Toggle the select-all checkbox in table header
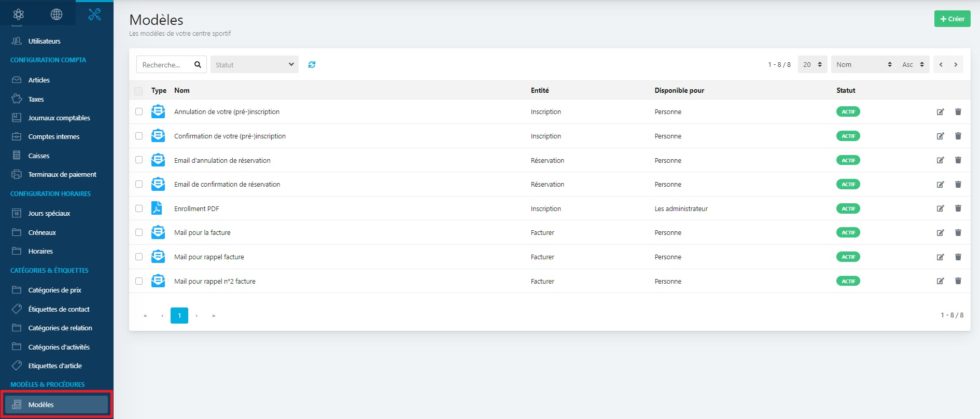The image size is (980, 419). point(139,90)
